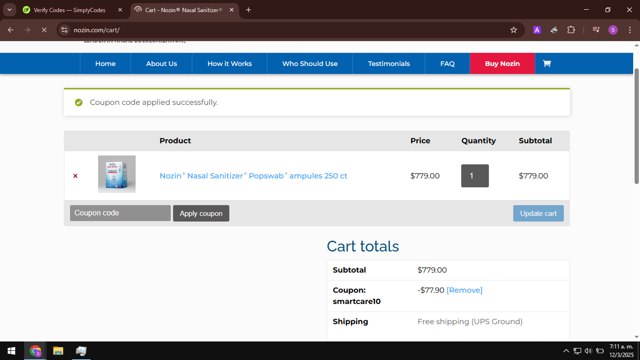Open the Windows Start menu
The width and height of the screenshot is (640, 360).
pos(11,351)
